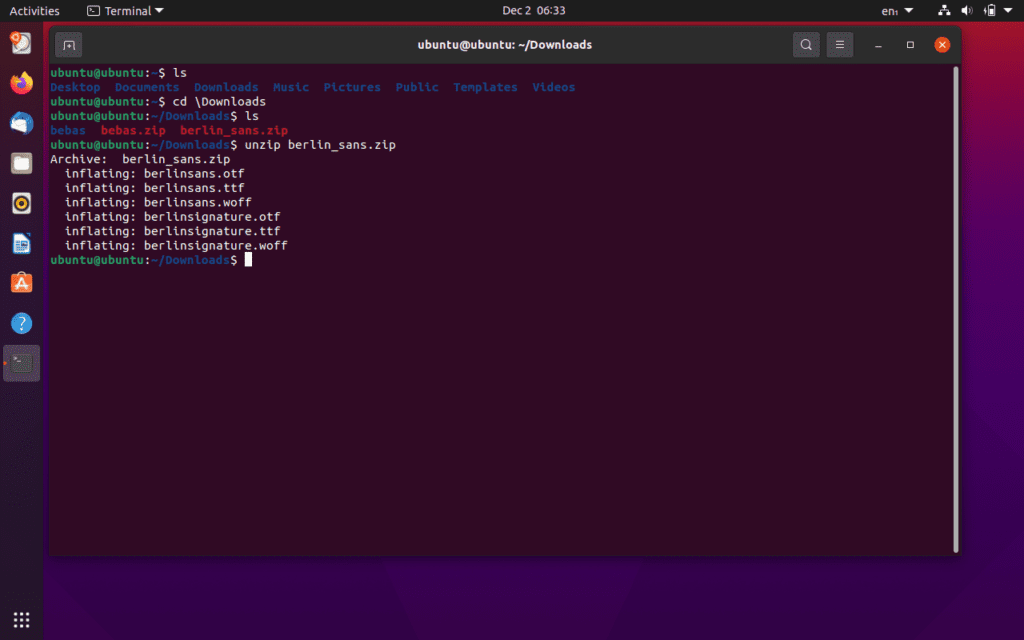Image resolution: width=1024 pixels, height=640 pixels.
Task: Click the terminal cursor at last prompt
Action: [248, 259]
